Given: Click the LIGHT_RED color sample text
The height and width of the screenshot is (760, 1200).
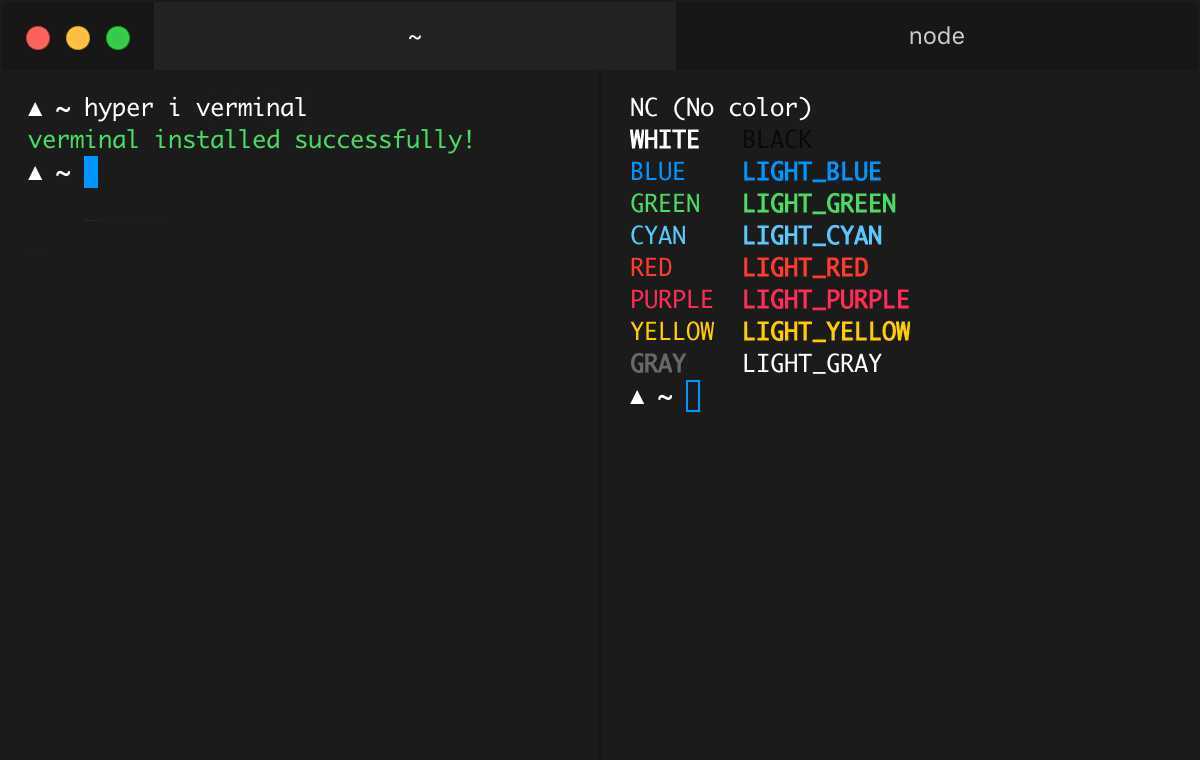Looking at the screenshot, I should pos(805,268).
